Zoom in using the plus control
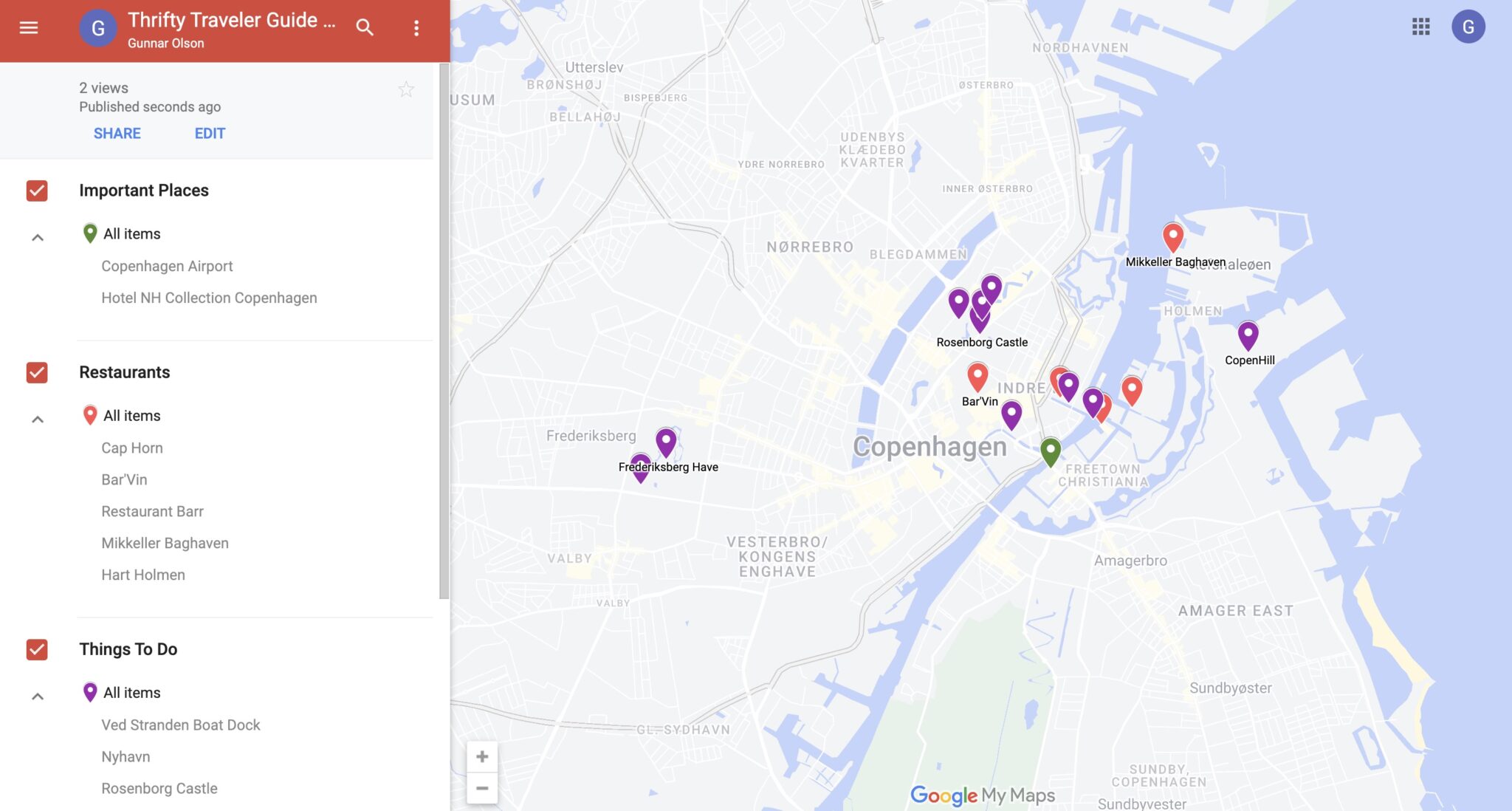Image resolution: width=1512 pixels, height=811 pixels. (x=483, y=756)
